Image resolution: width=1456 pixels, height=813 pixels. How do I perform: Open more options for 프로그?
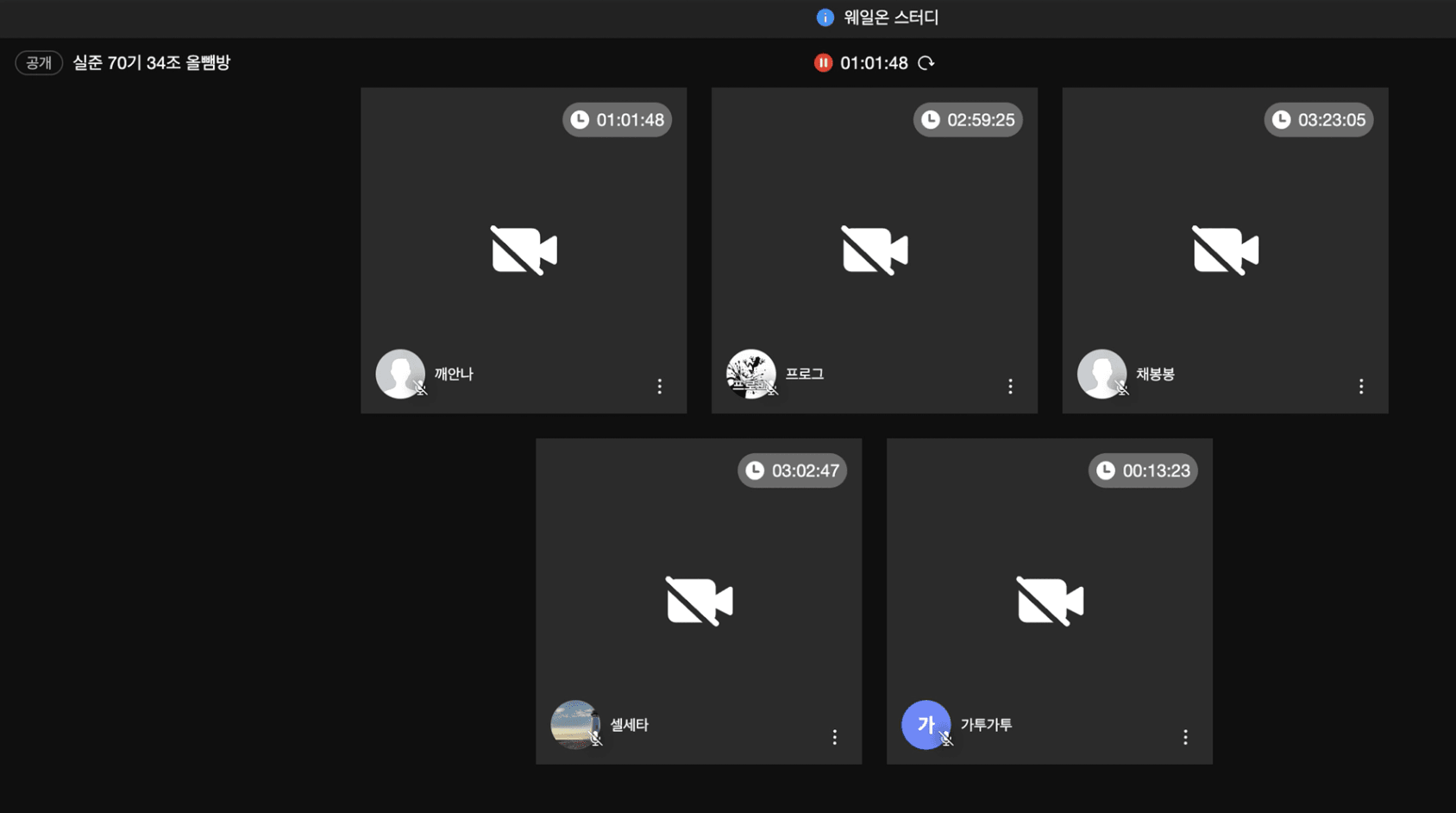[x=1010, y=386]
